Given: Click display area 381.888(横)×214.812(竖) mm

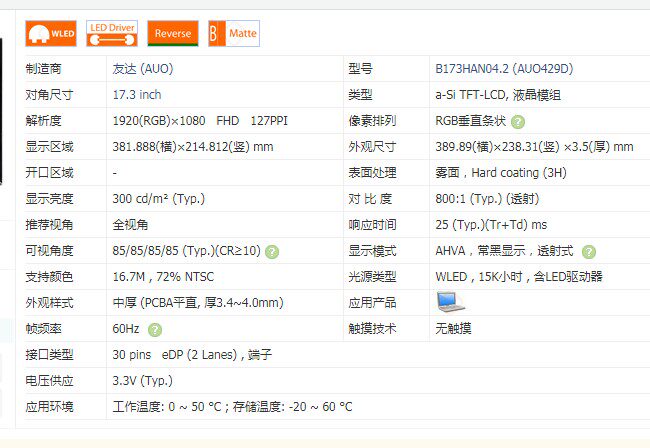Looking at the screenshot, I should tap(193, 147).
